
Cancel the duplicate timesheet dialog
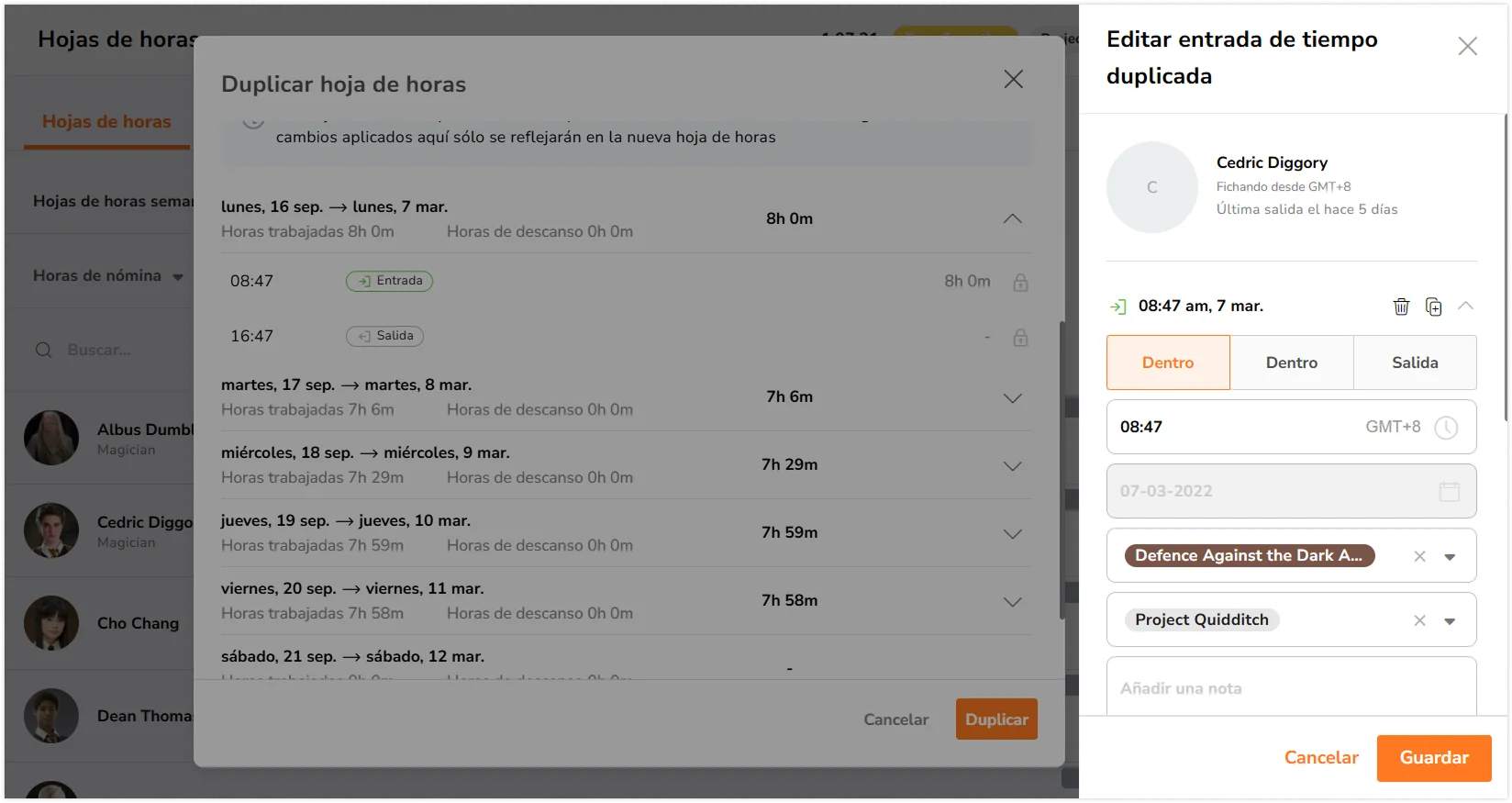[895, 719]
